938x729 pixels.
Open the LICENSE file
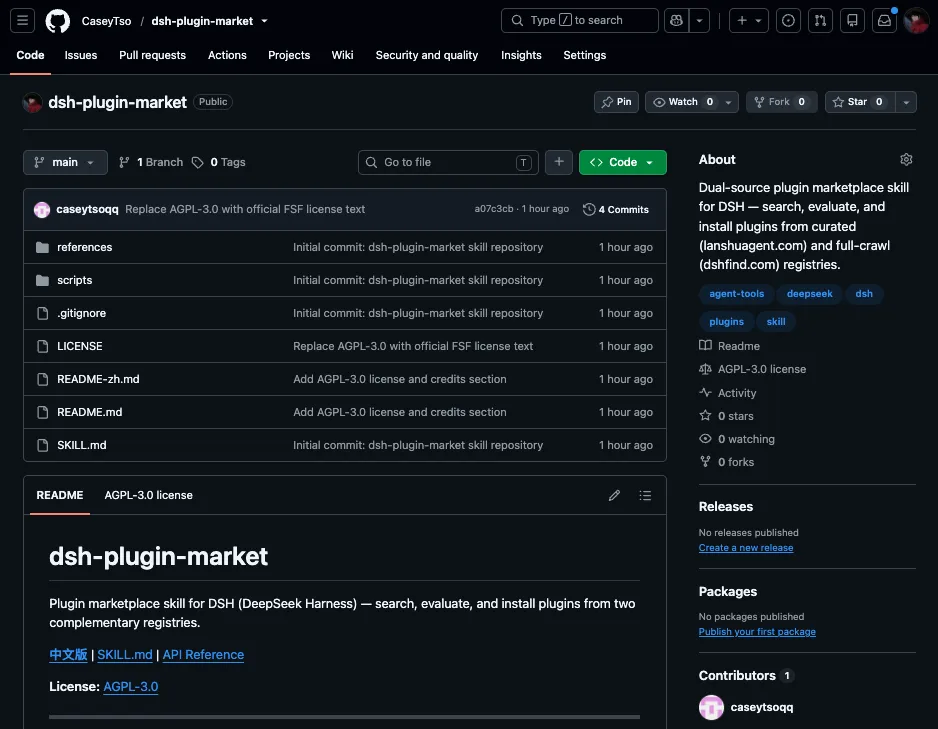(x=80, y=346)
